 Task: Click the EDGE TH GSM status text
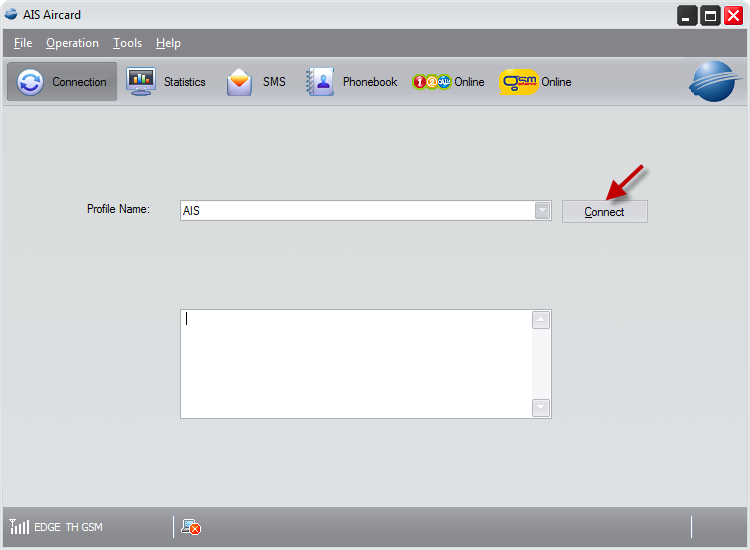tap(68, 527)
